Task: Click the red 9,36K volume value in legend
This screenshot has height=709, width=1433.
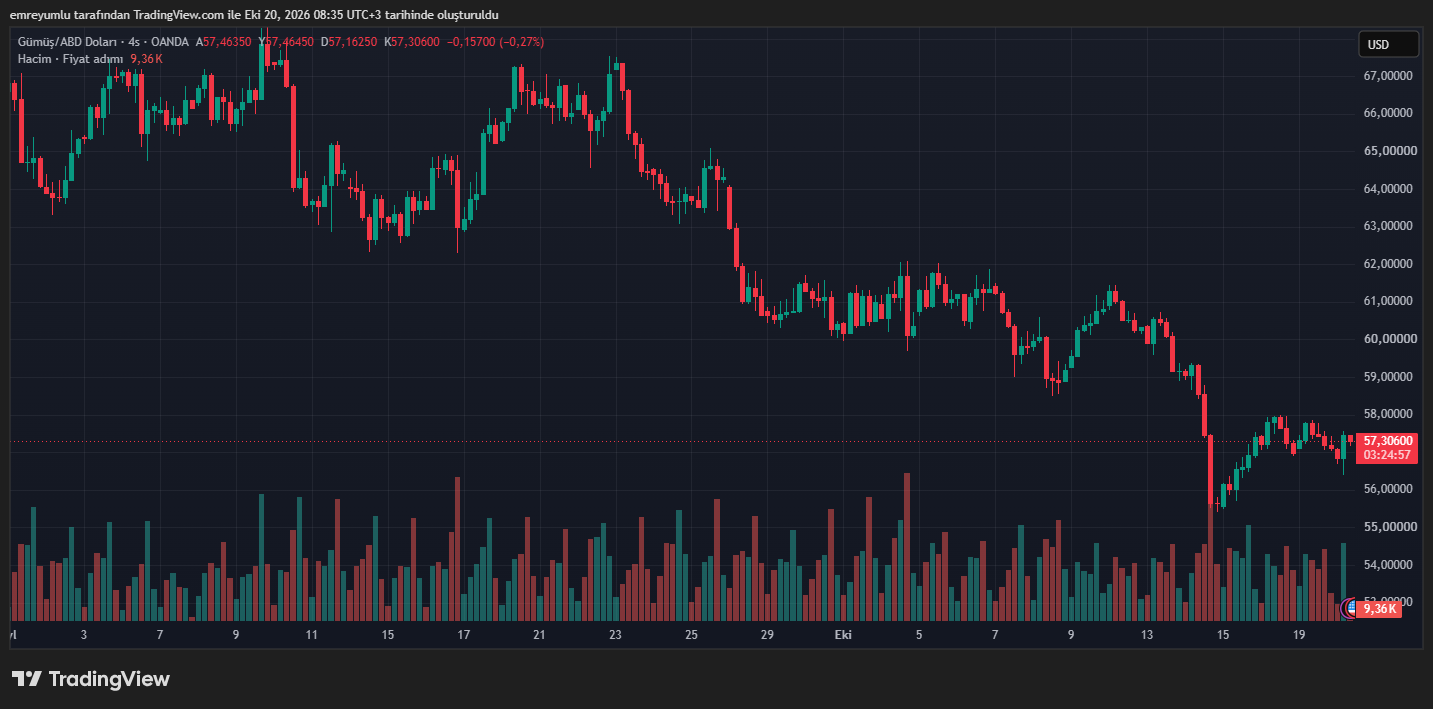Action: pyautogui.click(x=146, y=59)
